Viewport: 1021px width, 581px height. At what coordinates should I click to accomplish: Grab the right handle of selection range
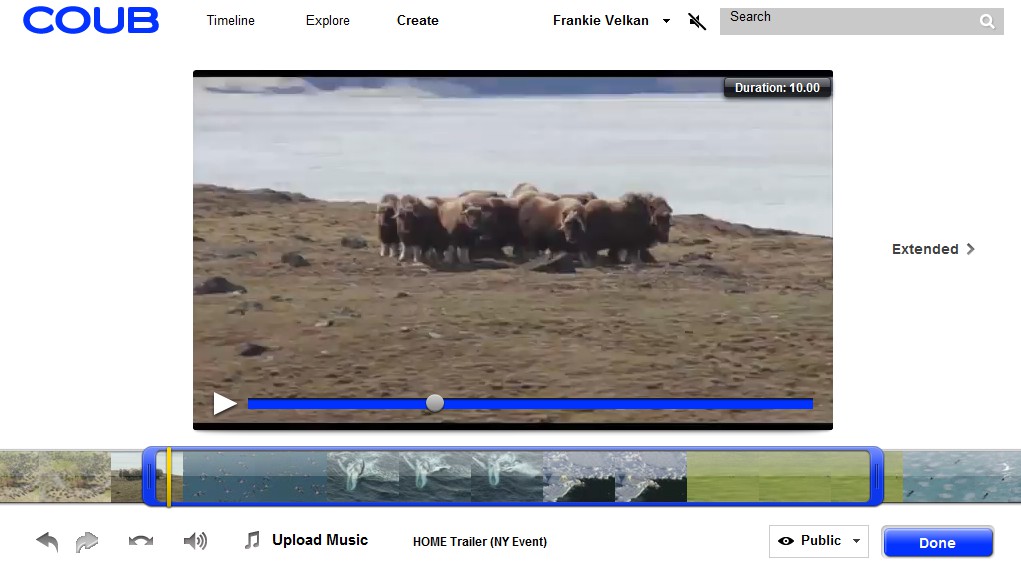876,477
